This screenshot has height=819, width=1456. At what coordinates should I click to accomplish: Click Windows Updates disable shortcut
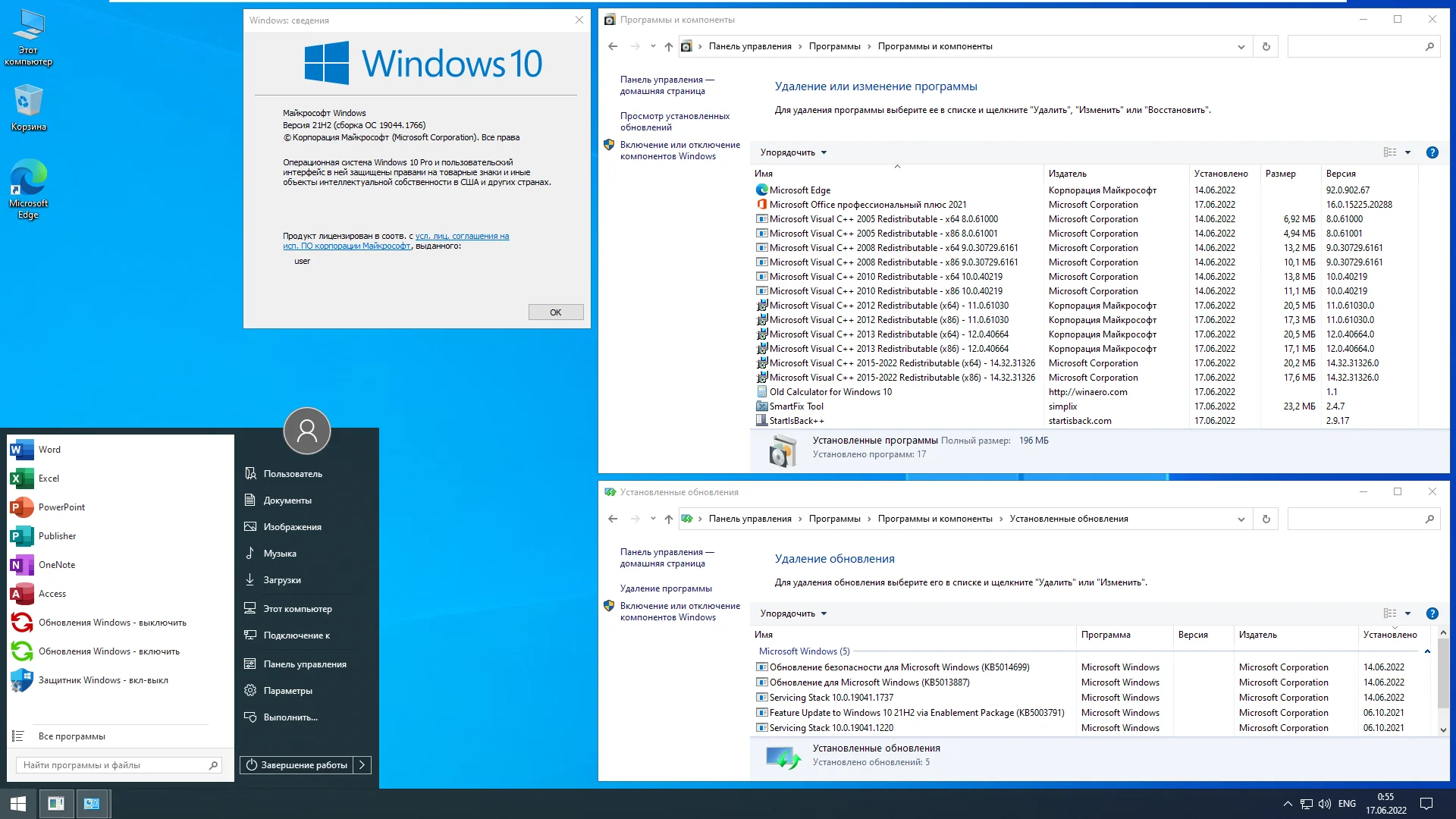(111, 623)
